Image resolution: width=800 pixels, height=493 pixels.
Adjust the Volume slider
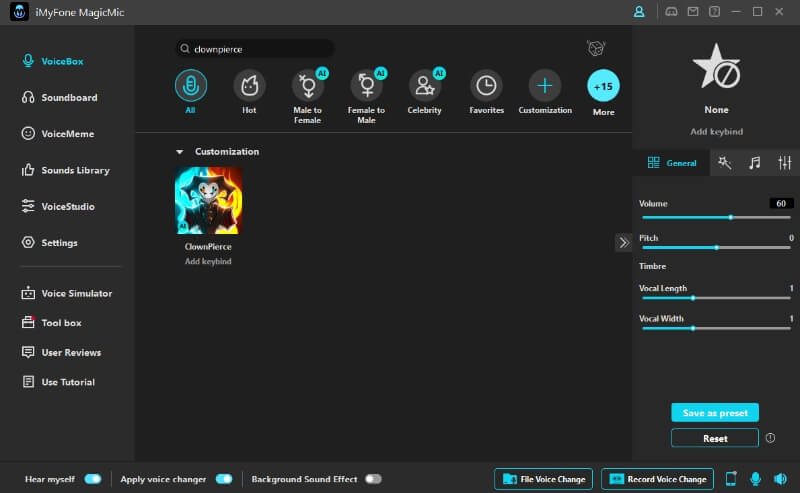click(x=716, y=217)
